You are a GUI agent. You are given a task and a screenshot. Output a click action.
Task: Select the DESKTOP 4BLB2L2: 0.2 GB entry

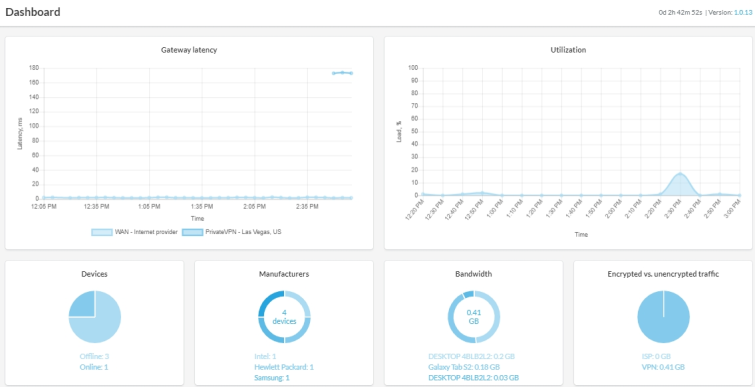pos(471,357)
